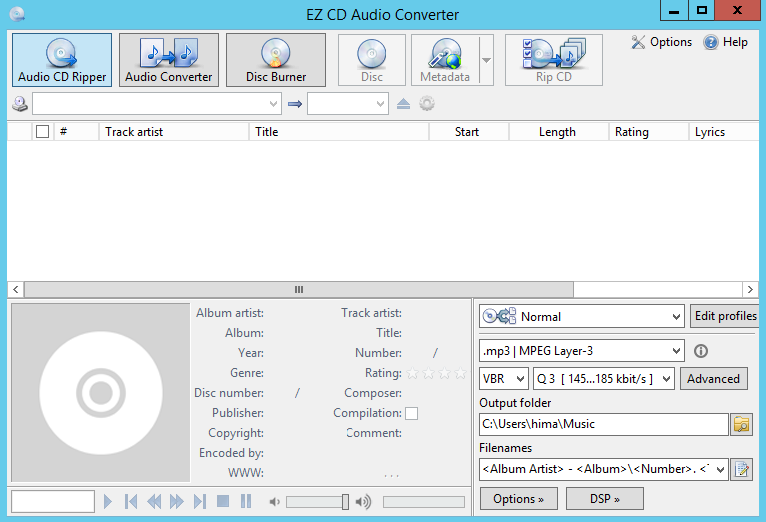Switch to Audio Converter mode
Image resolution: width=766 pixels, height=522 pixels.
[x=169, y=60]
